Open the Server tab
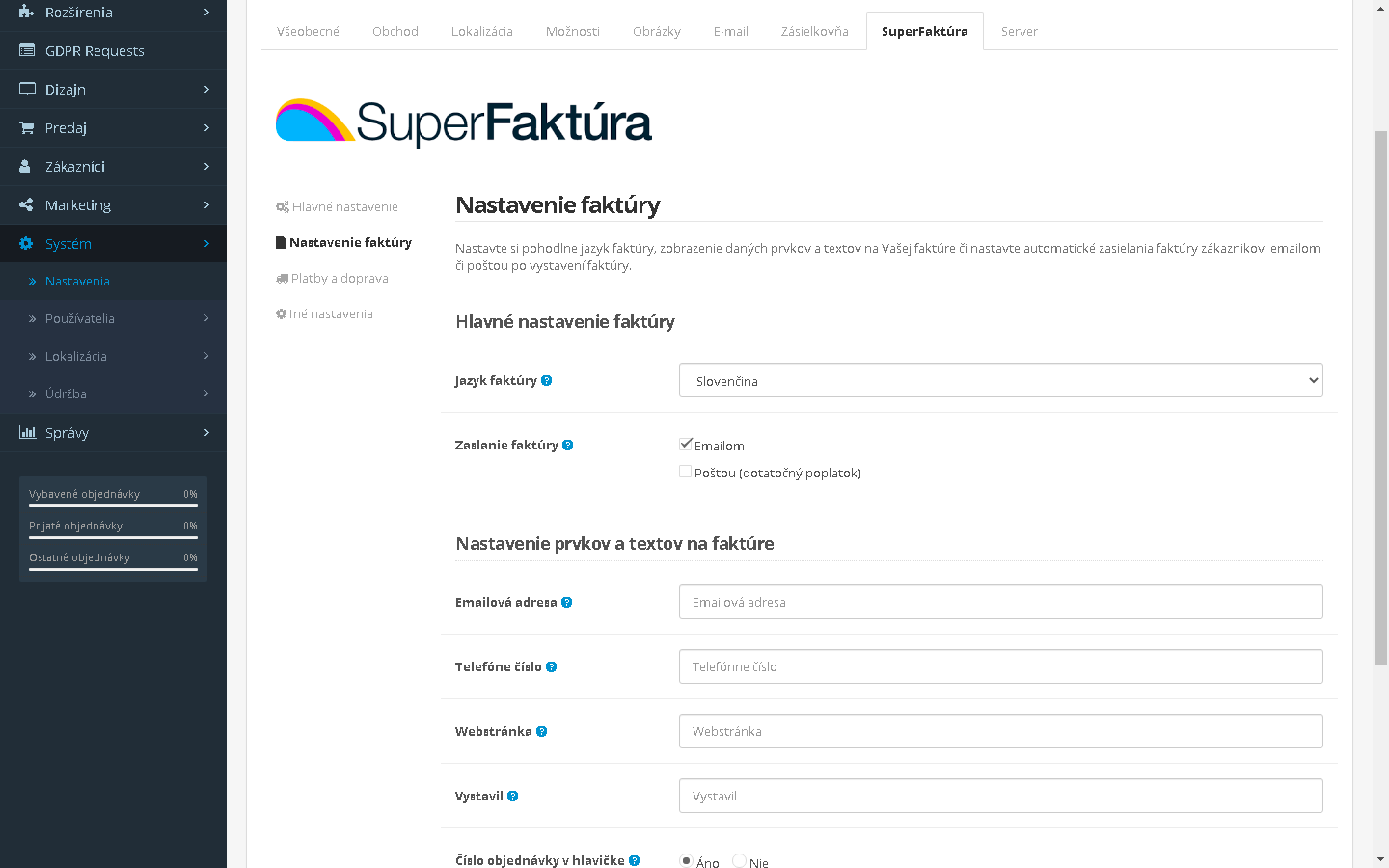This screenshot has width=1389, height=868. pos(1019,31)
